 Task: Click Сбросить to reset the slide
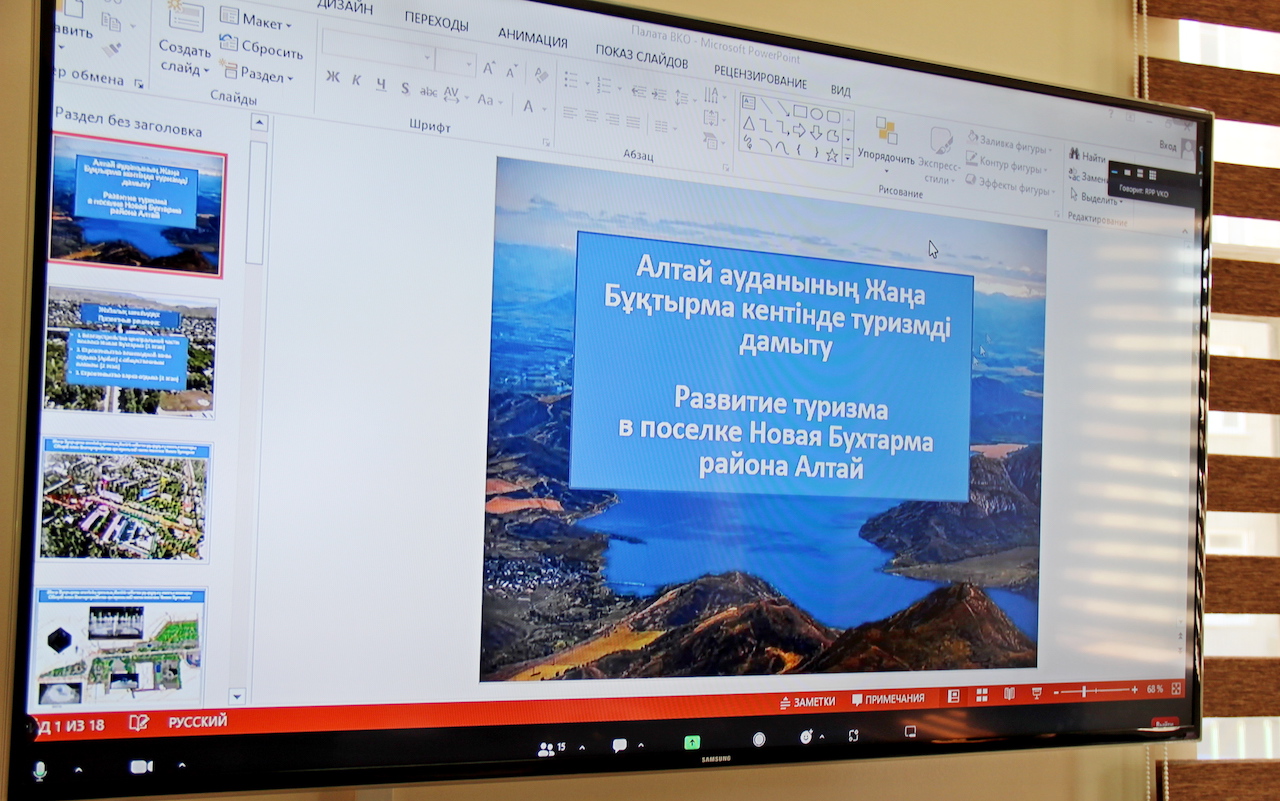coord(262,47)
